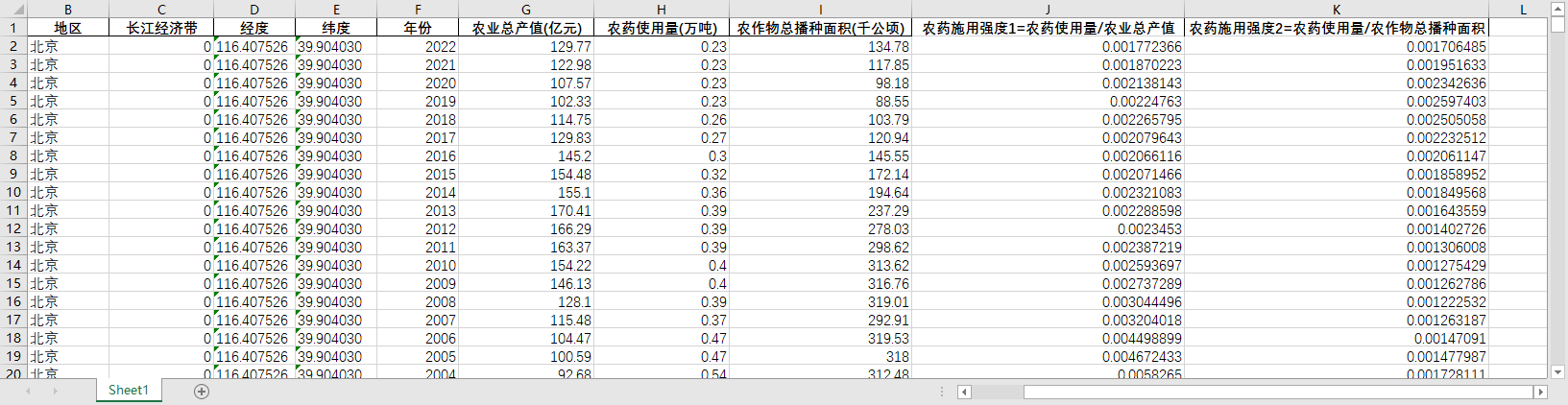Click horizontal scrollbar left arrow
This screenshot has height=405, width=1568.
click(x=964, y=392)
